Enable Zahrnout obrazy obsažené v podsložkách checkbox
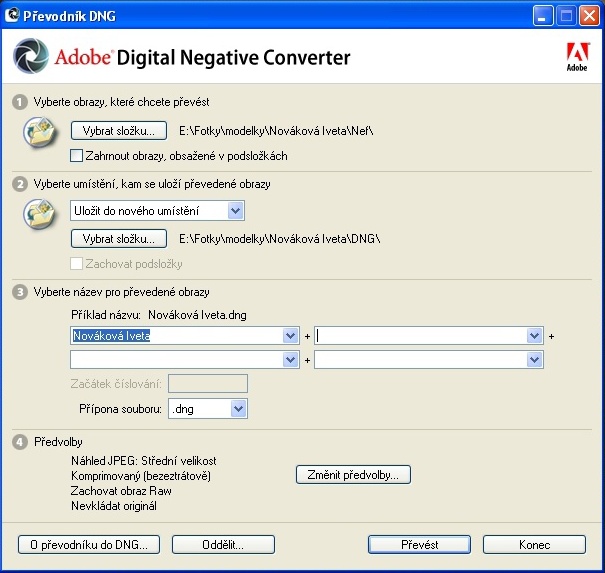Screen dimensions: 605x573 pos(77,155)
